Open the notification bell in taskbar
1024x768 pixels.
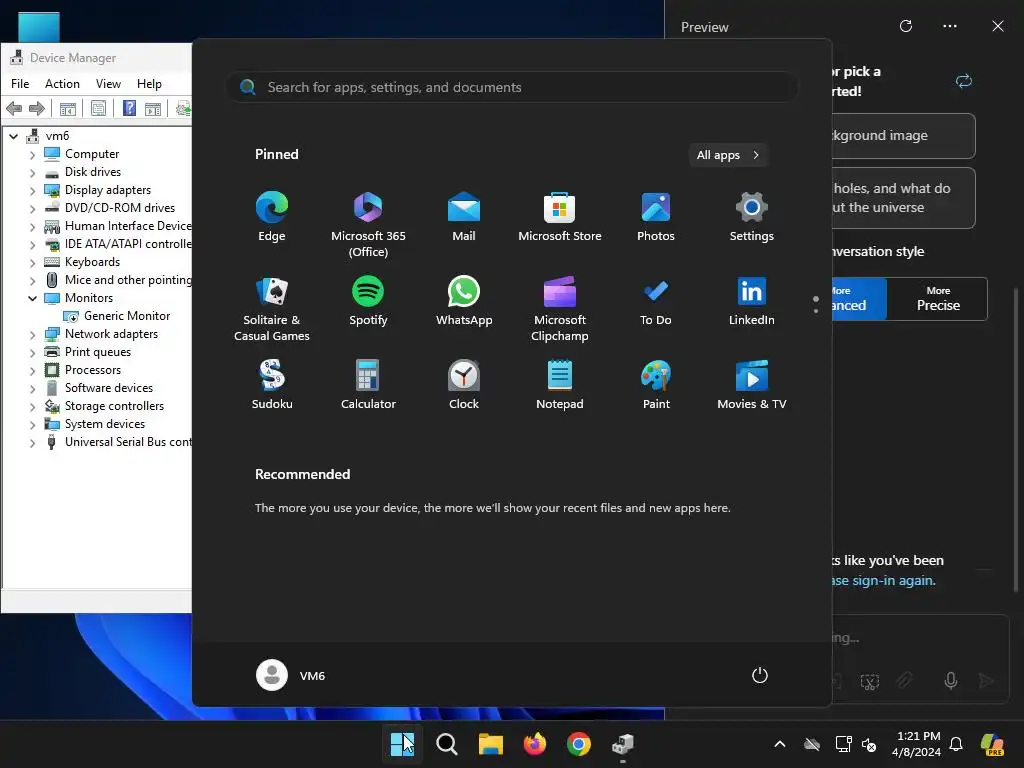tap(956, 744)
